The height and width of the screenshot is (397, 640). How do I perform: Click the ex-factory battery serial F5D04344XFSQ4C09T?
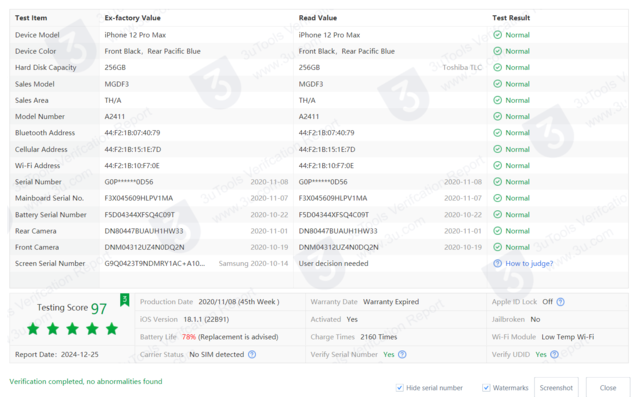[x=140, y=214]
